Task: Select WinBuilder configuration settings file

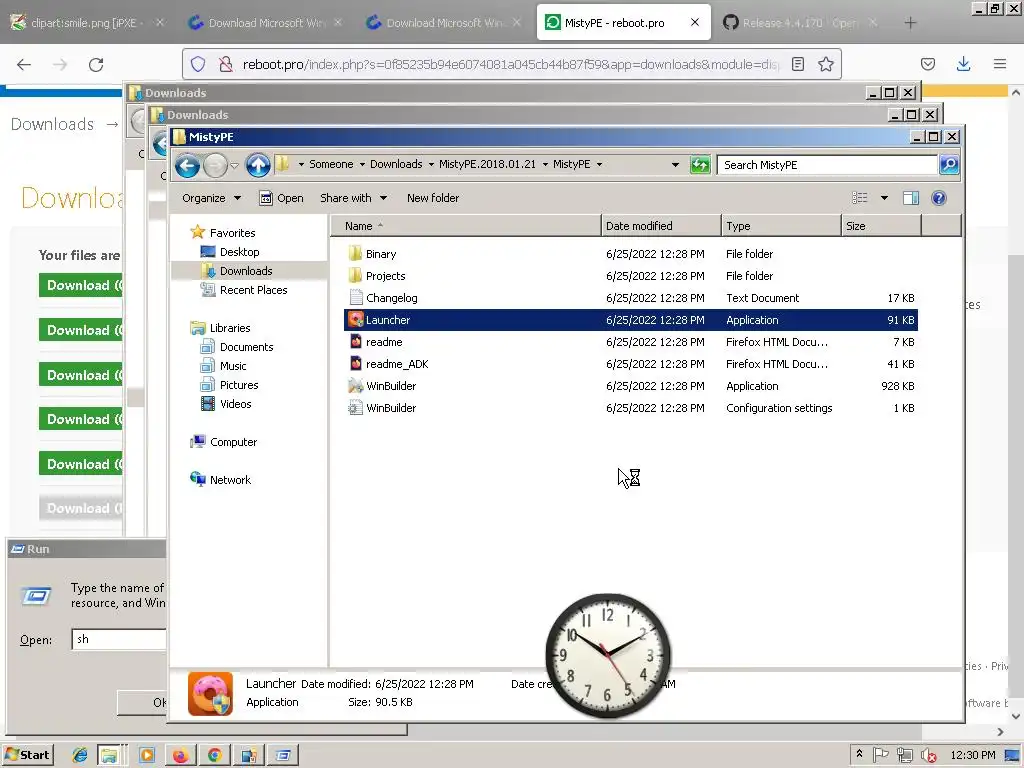Action: click(x=631, y=408)
